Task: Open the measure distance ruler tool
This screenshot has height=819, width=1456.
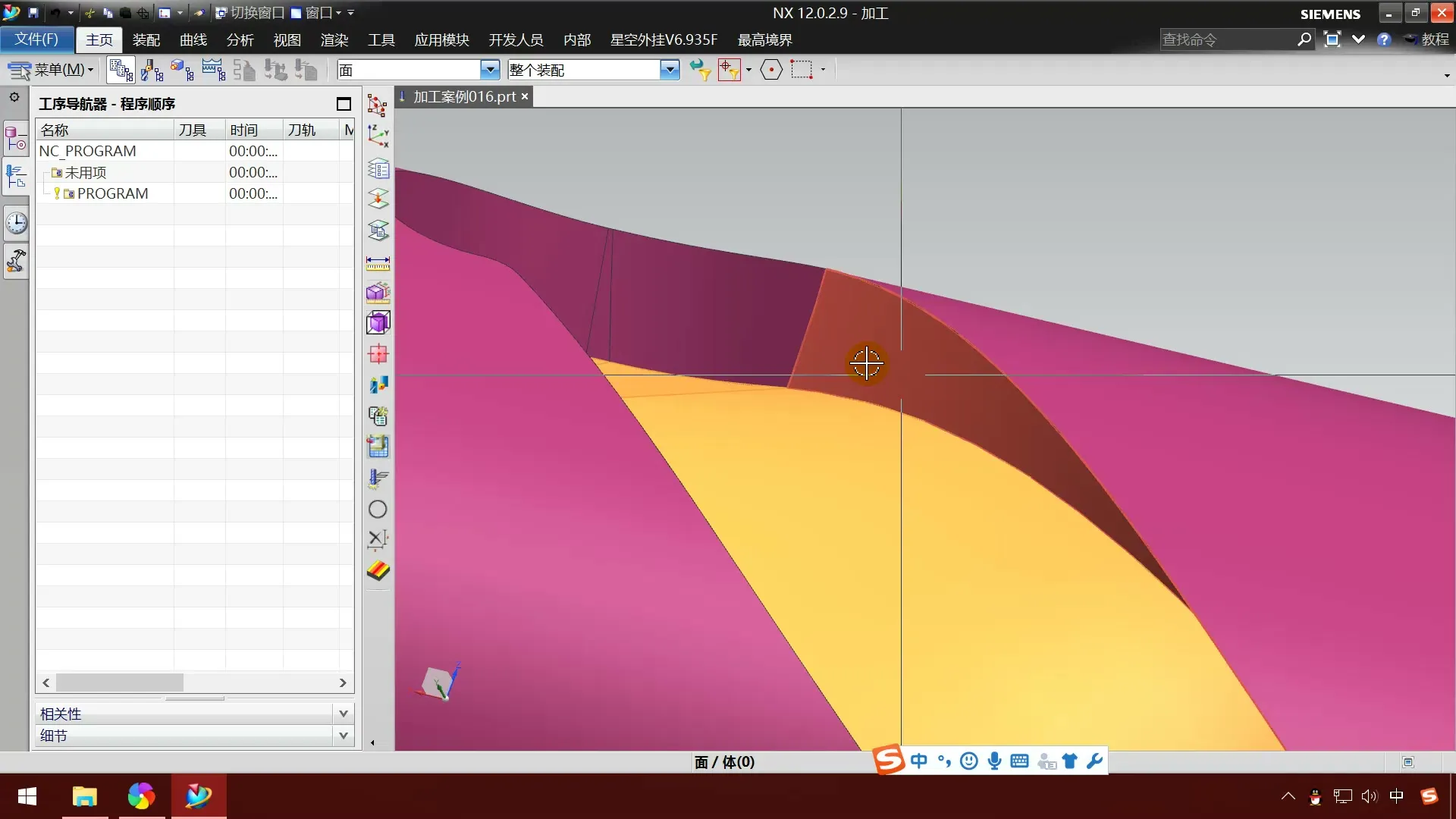Action: pyautogui.click(x=378, y=263)
